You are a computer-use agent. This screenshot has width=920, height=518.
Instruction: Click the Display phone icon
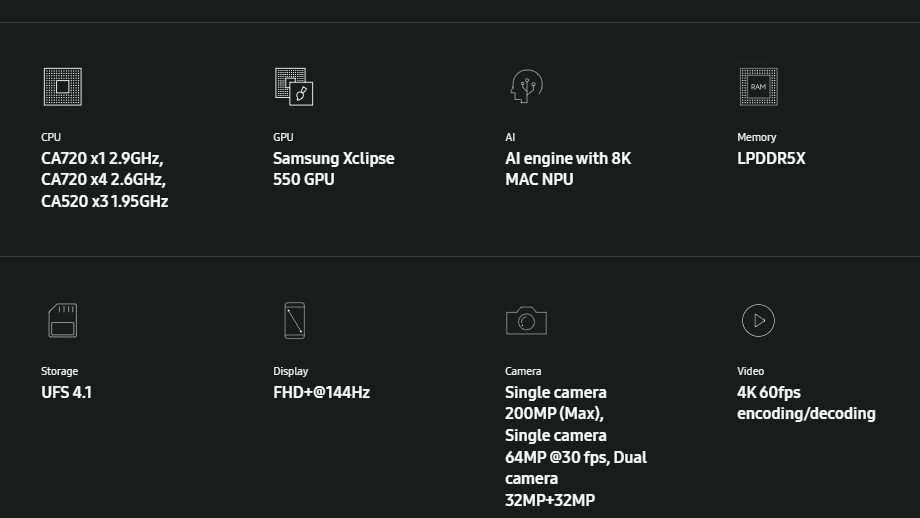[x=294, y=320]
